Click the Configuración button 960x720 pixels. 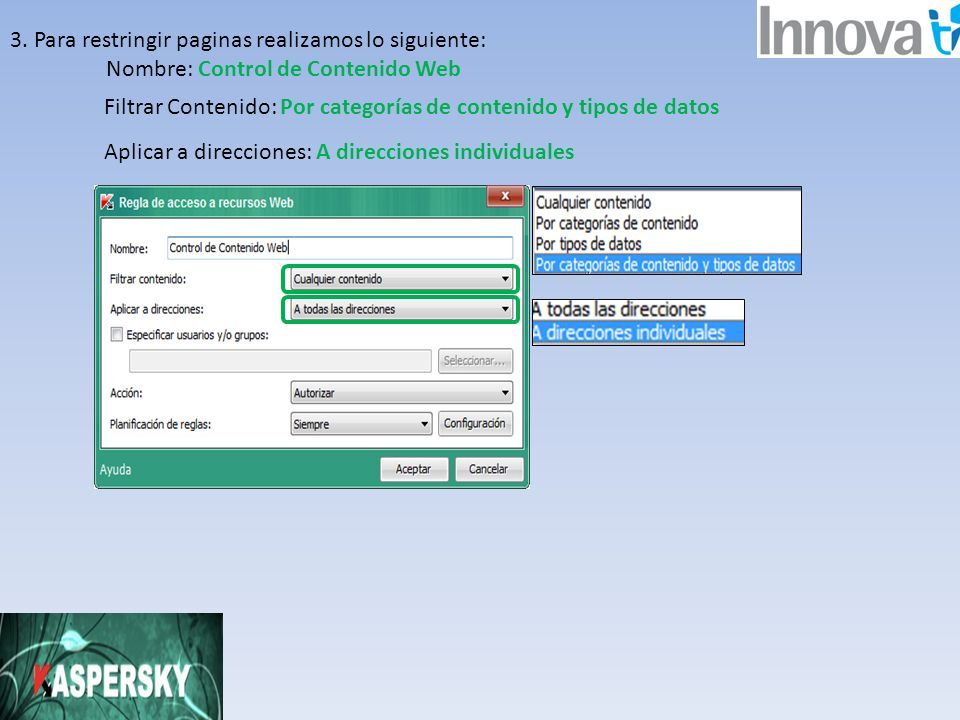[475, 424]
